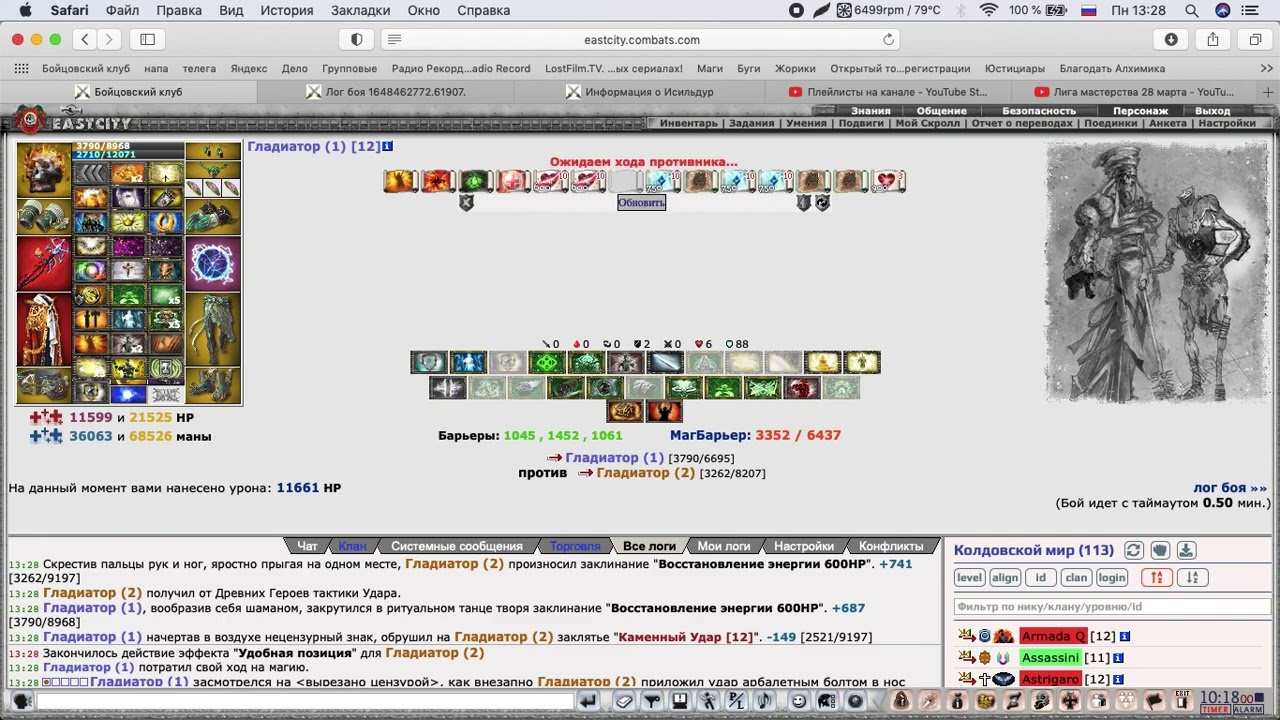Click the private message arrow for Armada Q
The width and height of the screenshot is (1280, 720).
(x=966, y=636)
